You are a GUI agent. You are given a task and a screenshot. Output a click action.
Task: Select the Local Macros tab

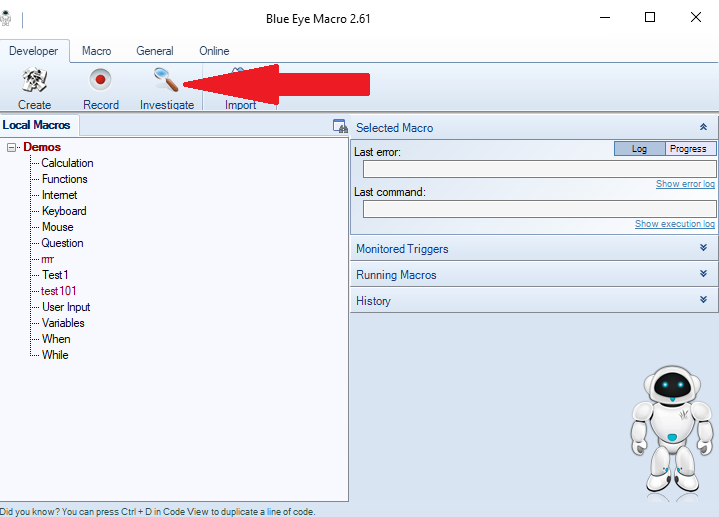tap(37, 125)
